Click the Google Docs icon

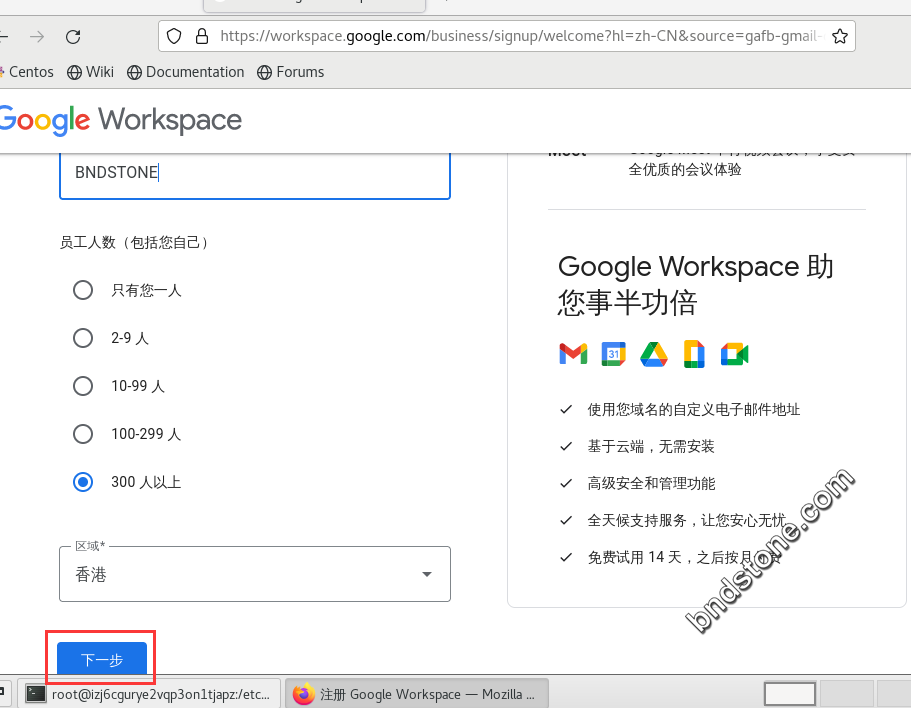point(694,354)
